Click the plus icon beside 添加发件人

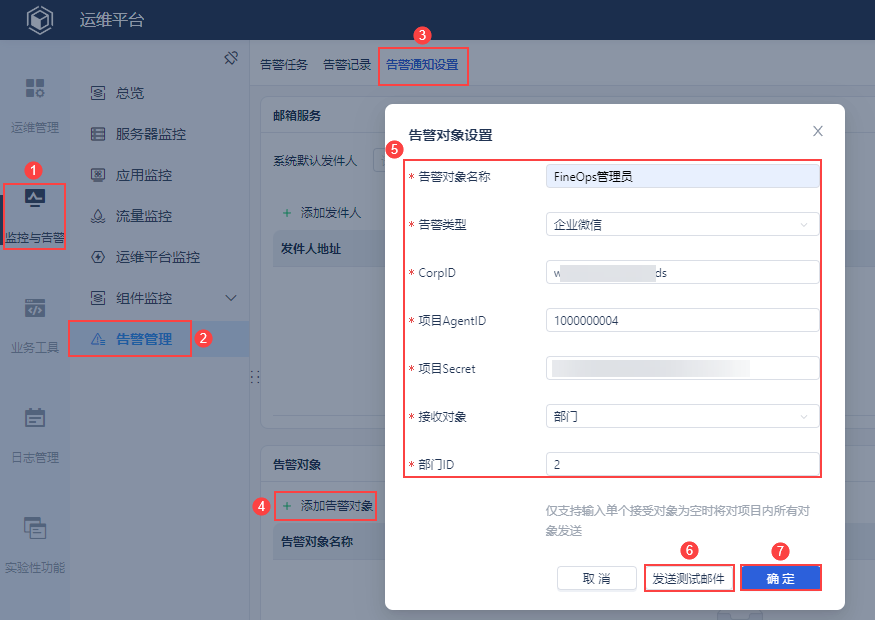287,213
